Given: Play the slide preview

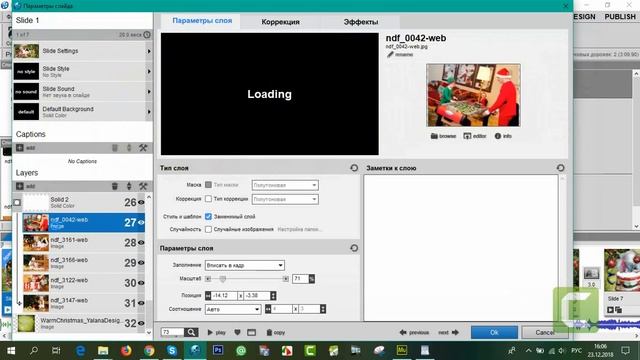Looking at the screenshot, I should point(216,332).
